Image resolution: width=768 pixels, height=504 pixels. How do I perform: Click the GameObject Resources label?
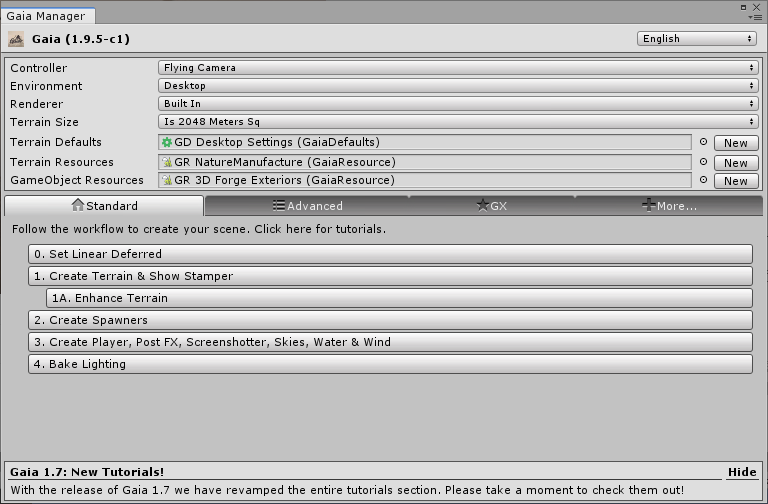[x=77, y=180]
